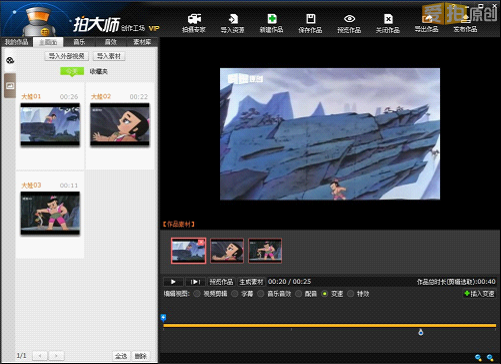Select 特效 effects radio option
The width and height of the screenshot is (501, 364).
pyautogui.click(x=350, y=294)
